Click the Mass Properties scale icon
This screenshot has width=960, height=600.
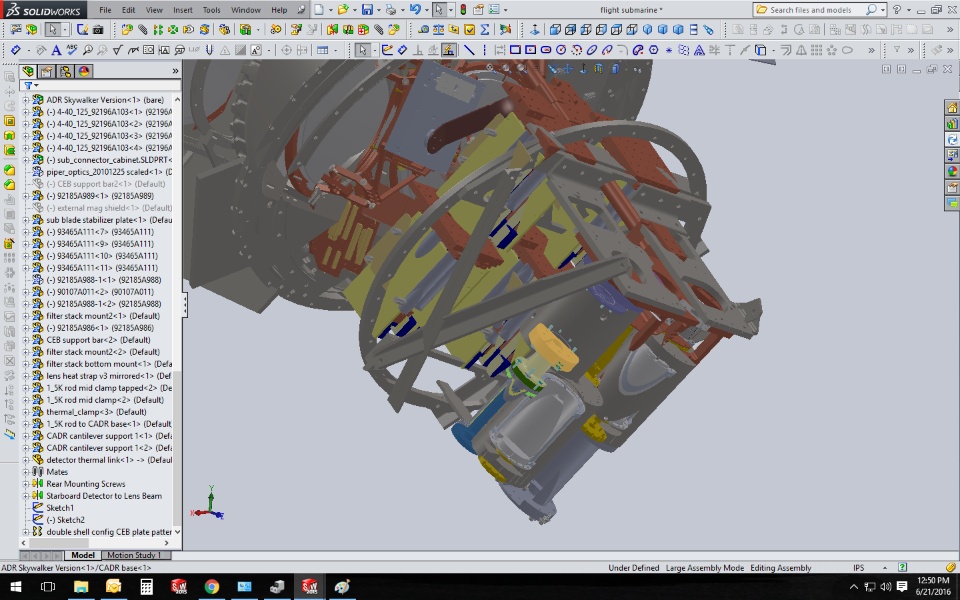(x=438, y=29)
